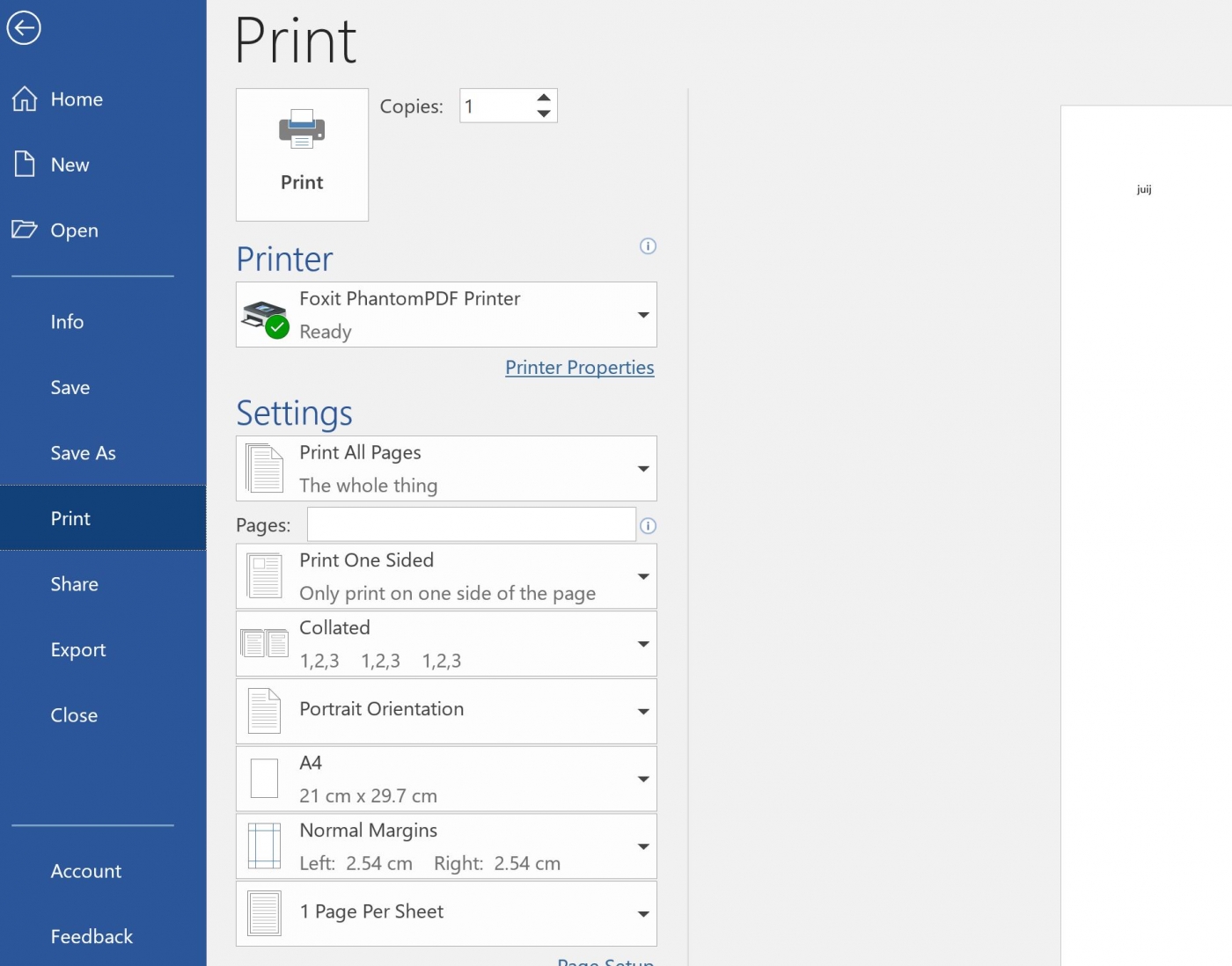Open the printer selection dropdown
Viewport: 1232px width, 966px height.
coord(642,314)
